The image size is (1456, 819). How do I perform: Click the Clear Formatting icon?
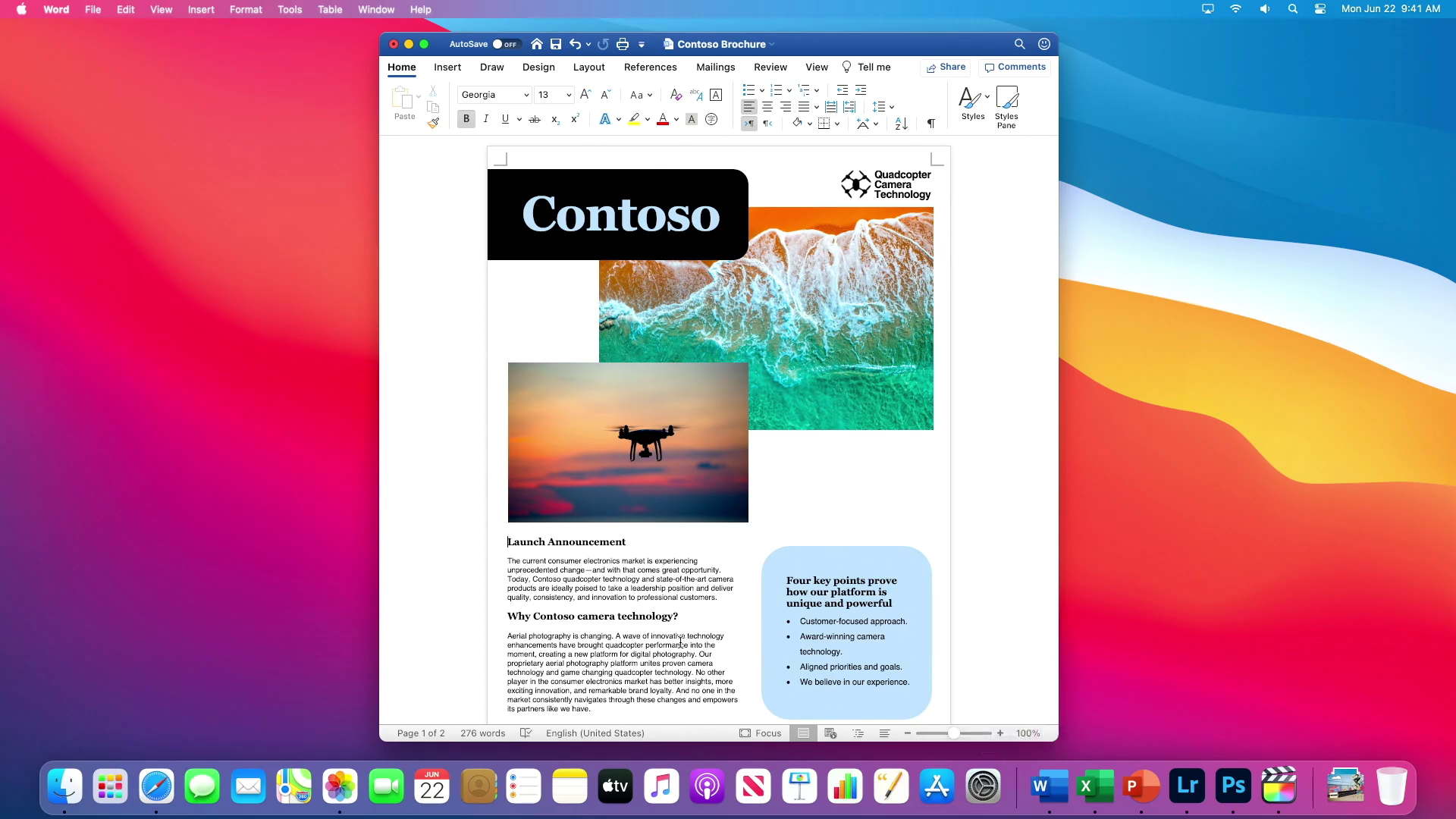(x=675, y=94)
